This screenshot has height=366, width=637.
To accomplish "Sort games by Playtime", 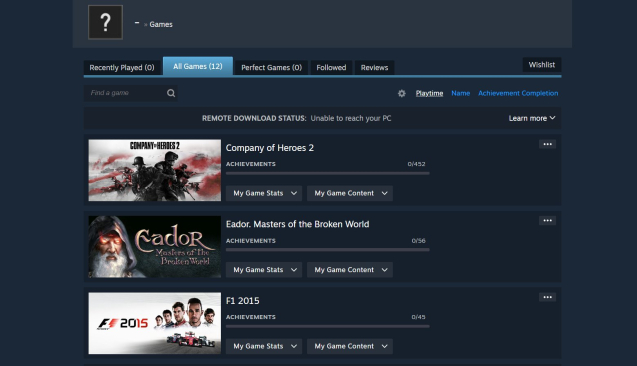I will click(x=429, y=93).
